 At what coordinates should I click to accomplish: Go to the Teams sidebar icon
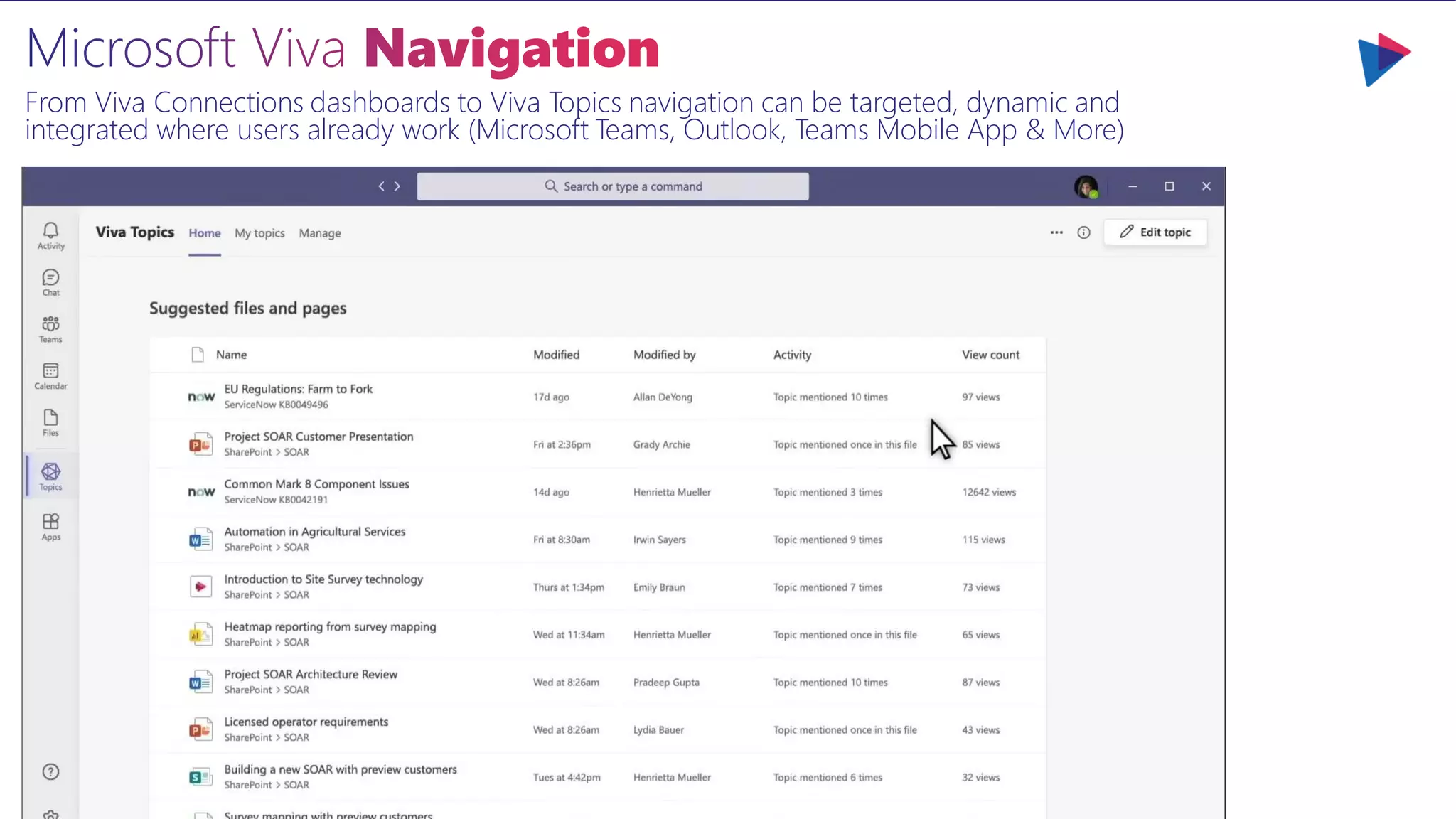tap(50, 329)
